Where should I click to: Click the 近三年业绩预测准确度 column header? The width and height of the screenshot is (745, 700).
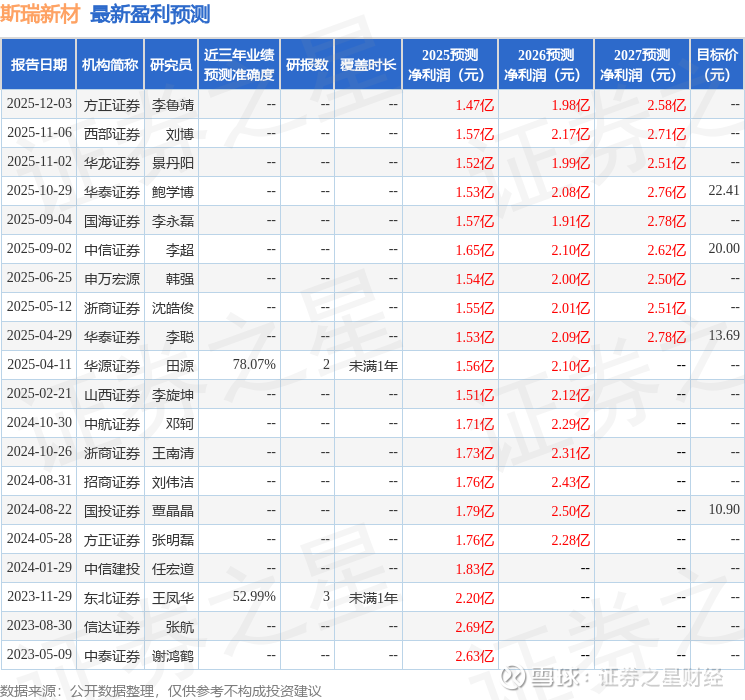point(239,65)
